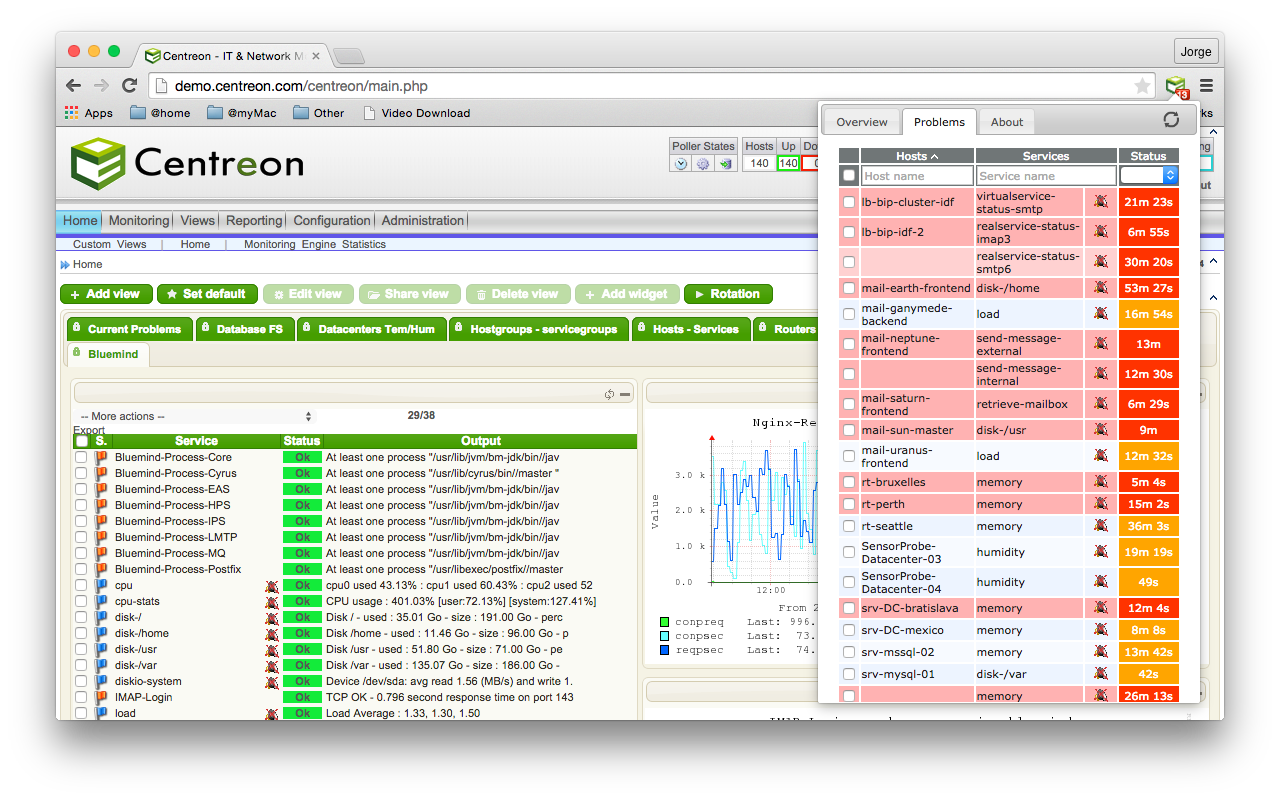
Task: Open the Custom Views submenu link
Action: tap(110, 244)
